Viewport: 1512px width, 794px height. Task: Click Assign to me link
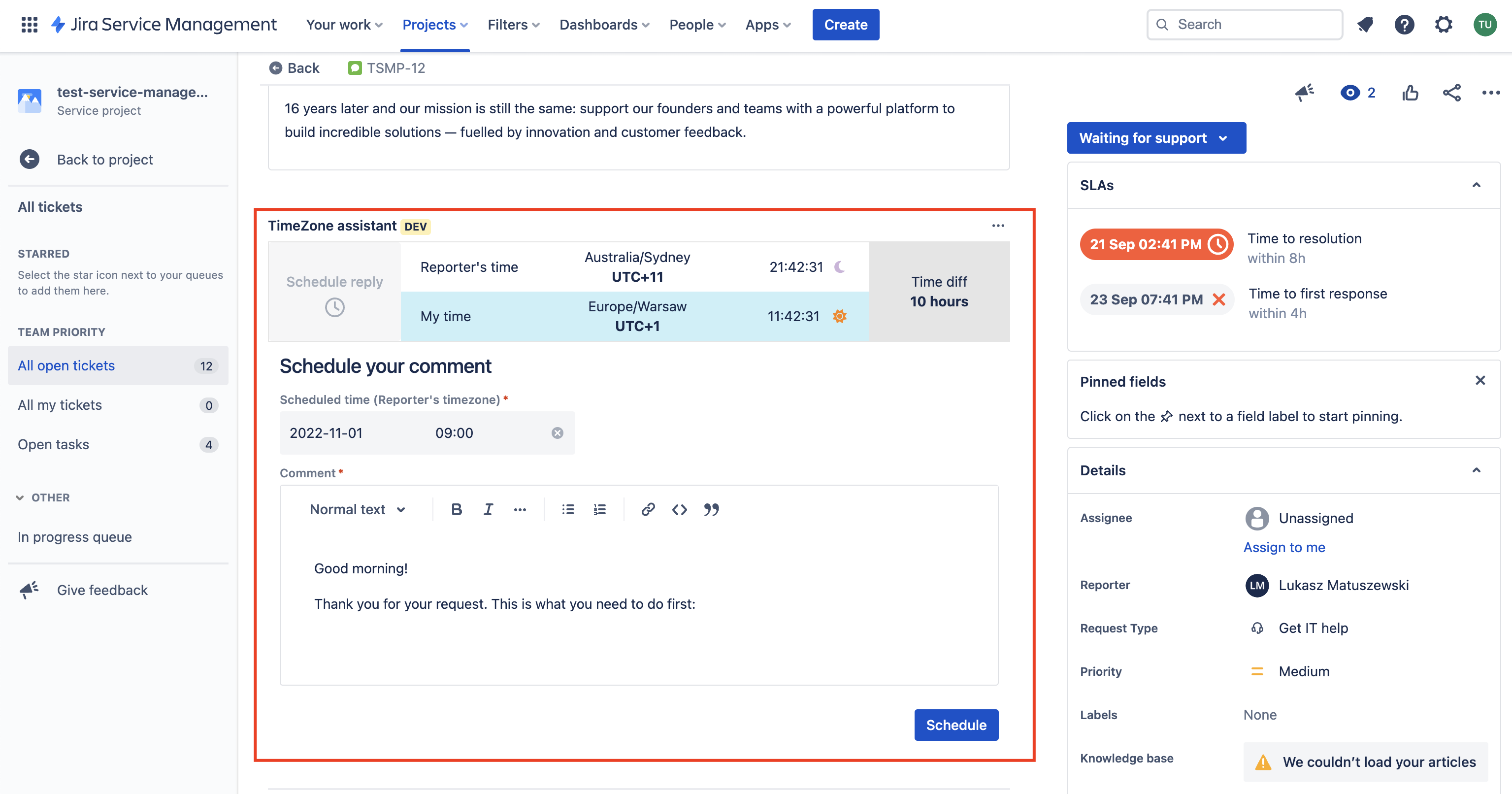pyautogui.click(x=1283, y=547)
